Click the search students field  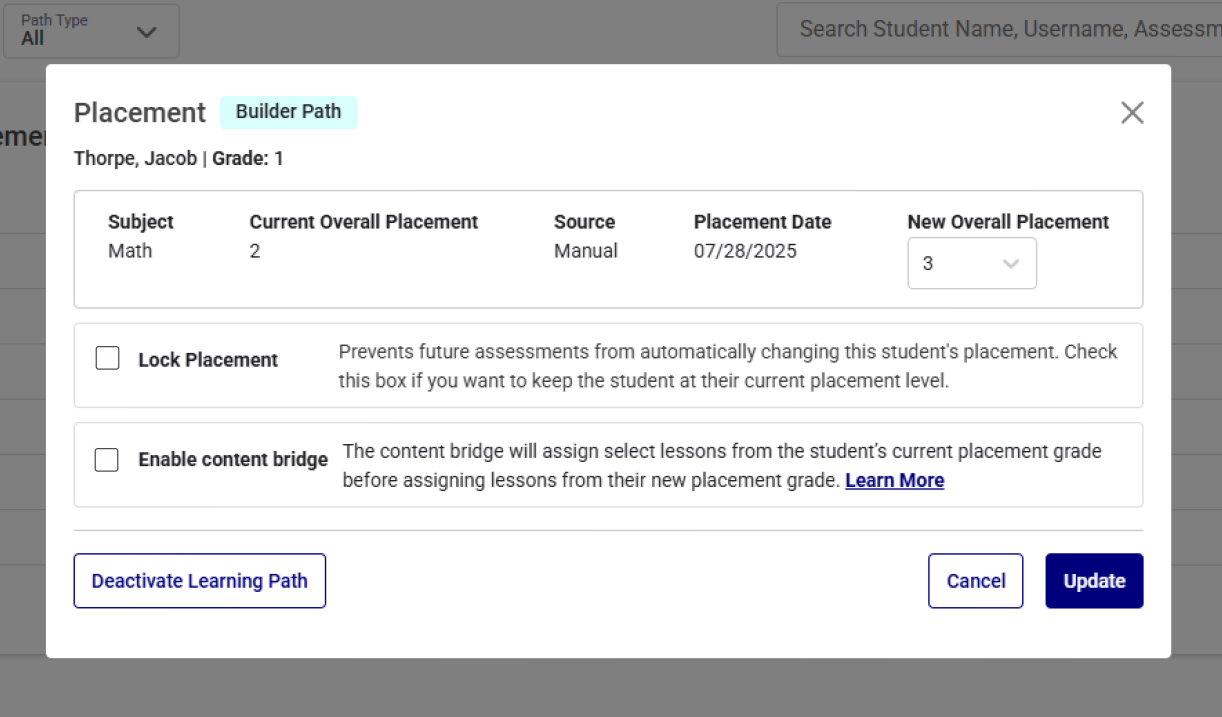tap(1000, 29)
